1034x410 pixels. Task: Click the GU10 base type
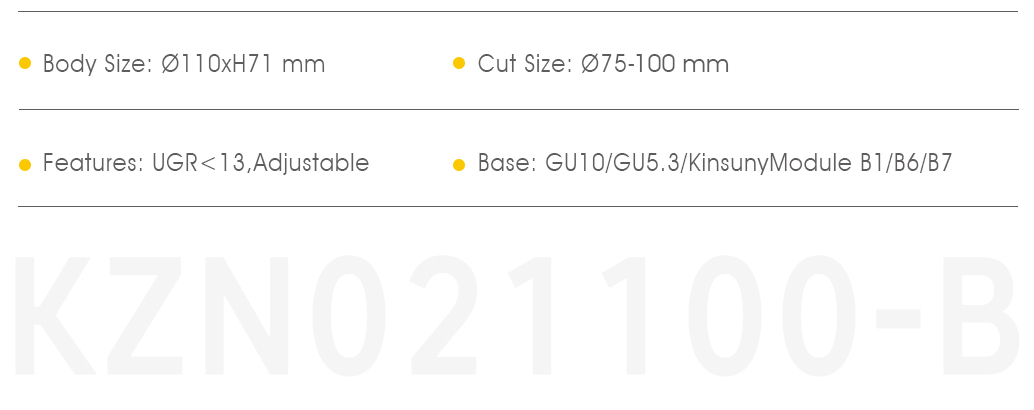575,162
